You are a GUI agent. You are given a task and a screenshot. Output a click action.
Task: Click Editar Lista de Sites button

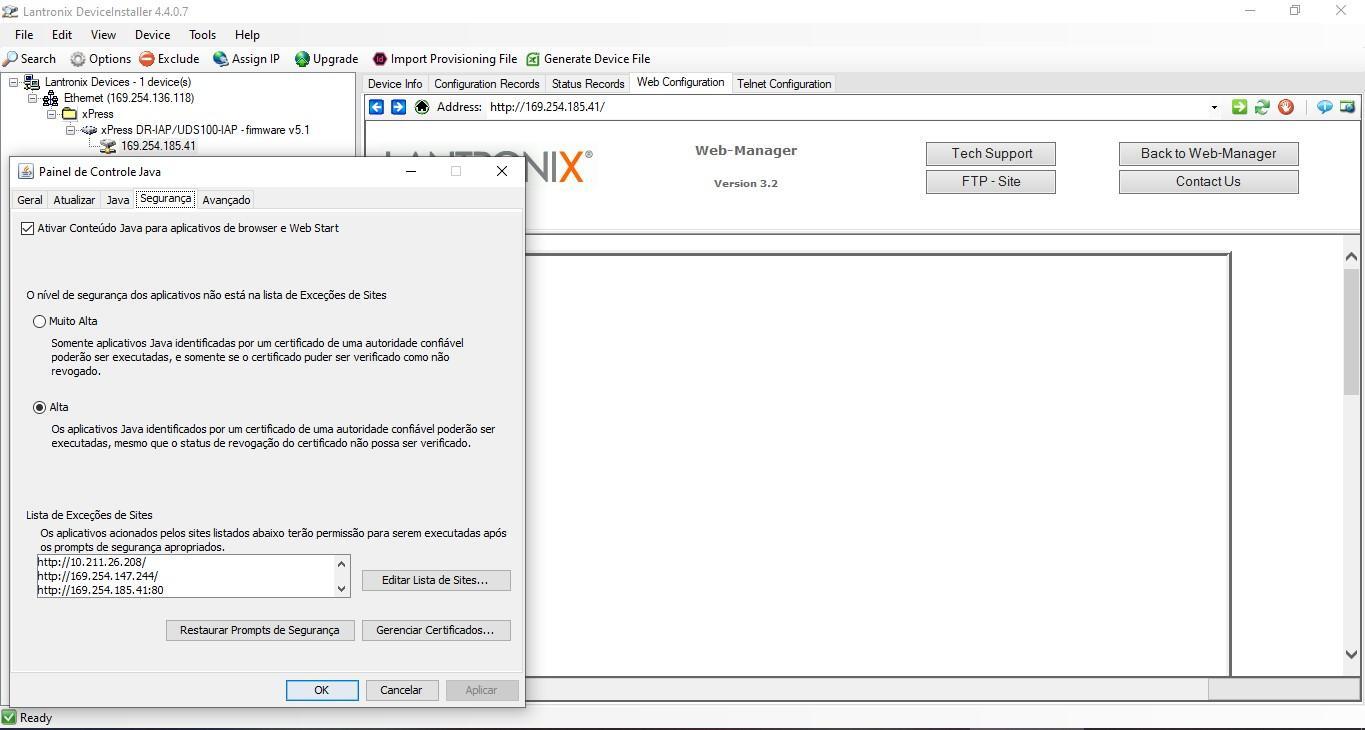pos(436,580)
